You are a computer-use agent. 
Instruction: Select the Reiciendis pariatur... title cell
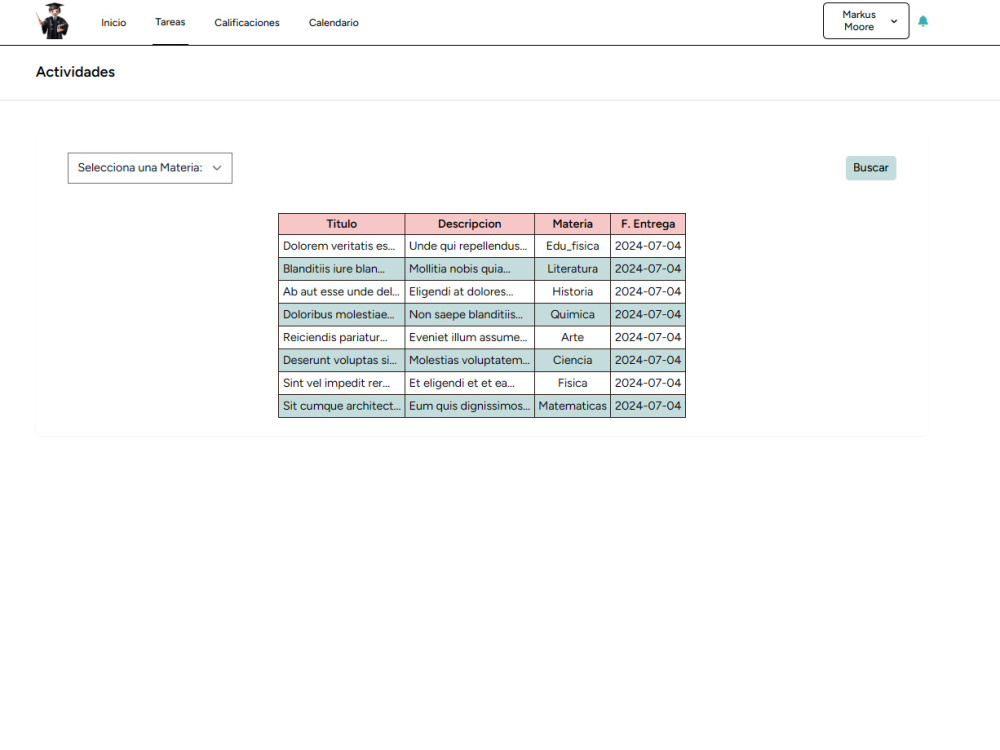tap(342, 337)
